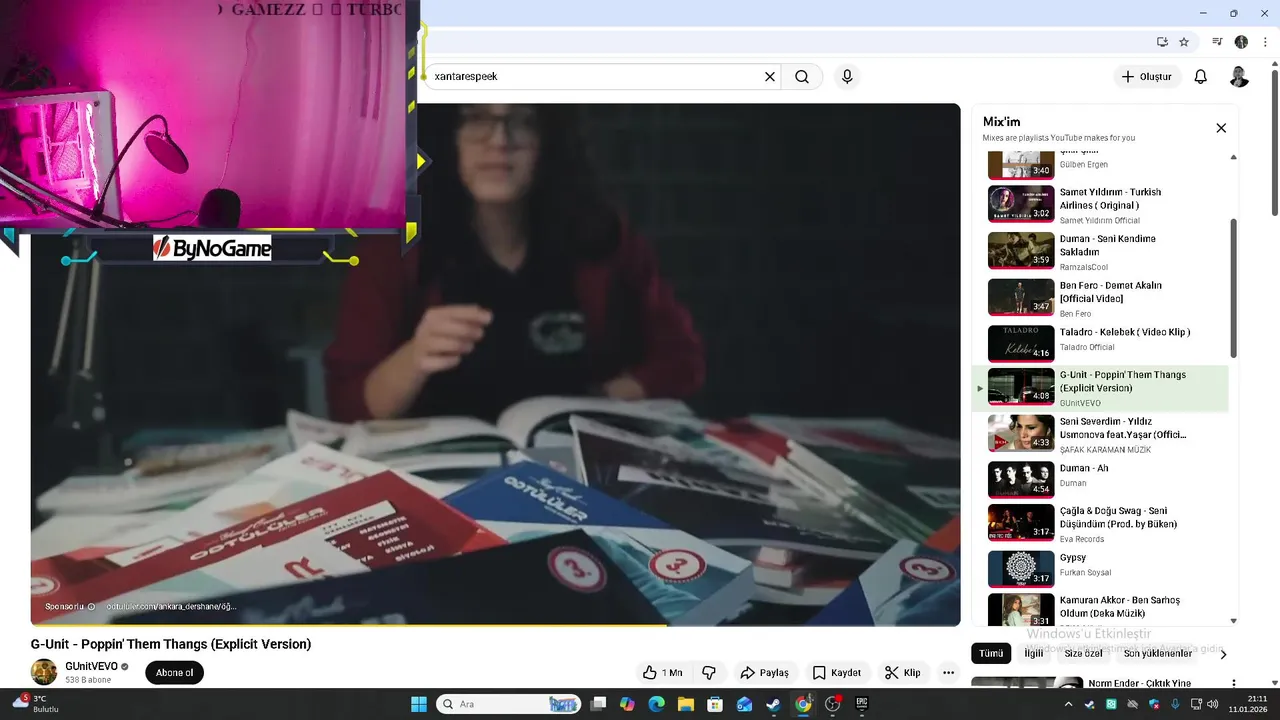Open Chrome media controls icon
Image resolution: width=1280 pixels, height=720 pixels.
click(1217, 42)
